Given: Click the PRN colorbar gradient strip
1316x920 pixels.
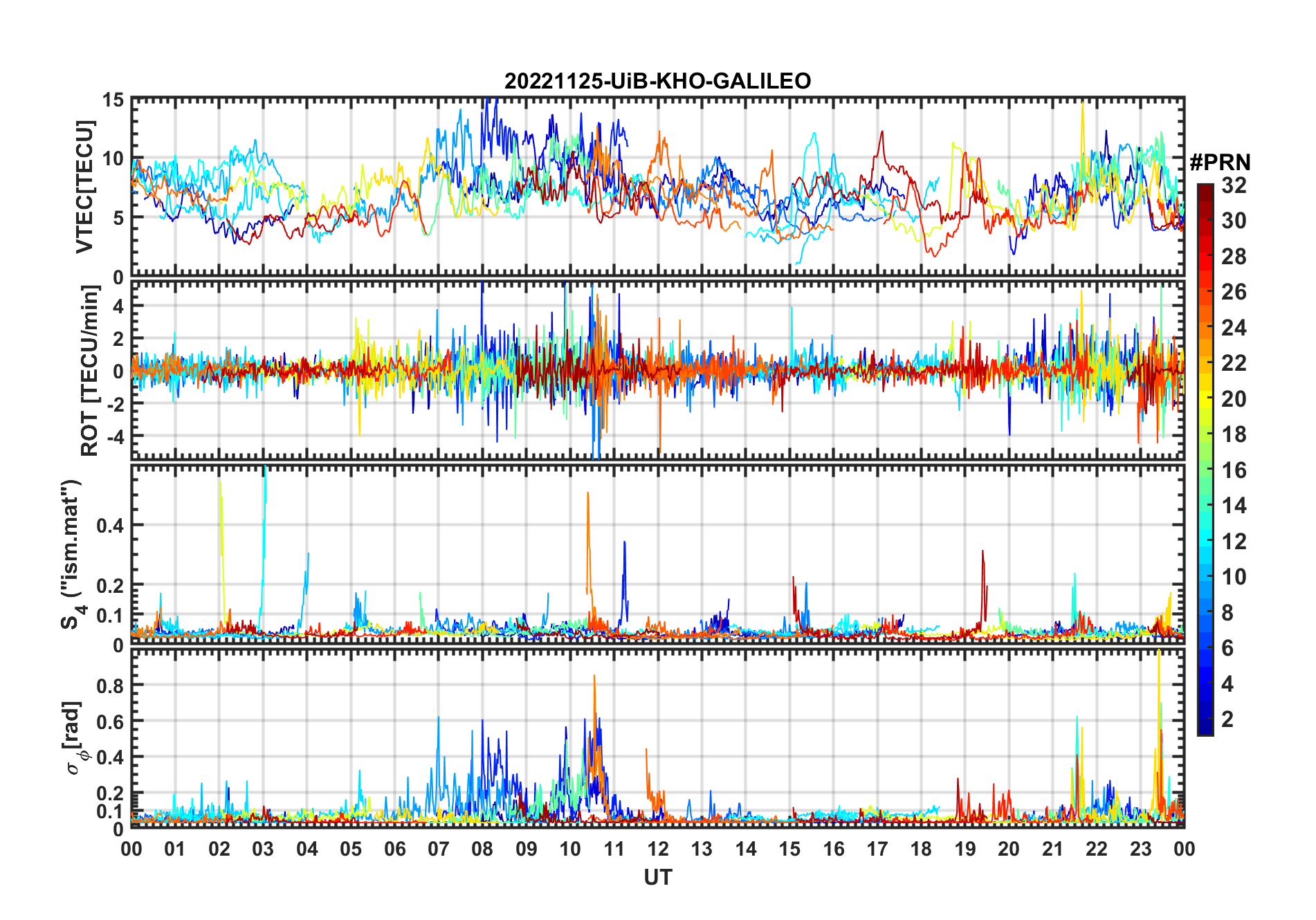Looking at the screenshot, I should click(1205, 459).
